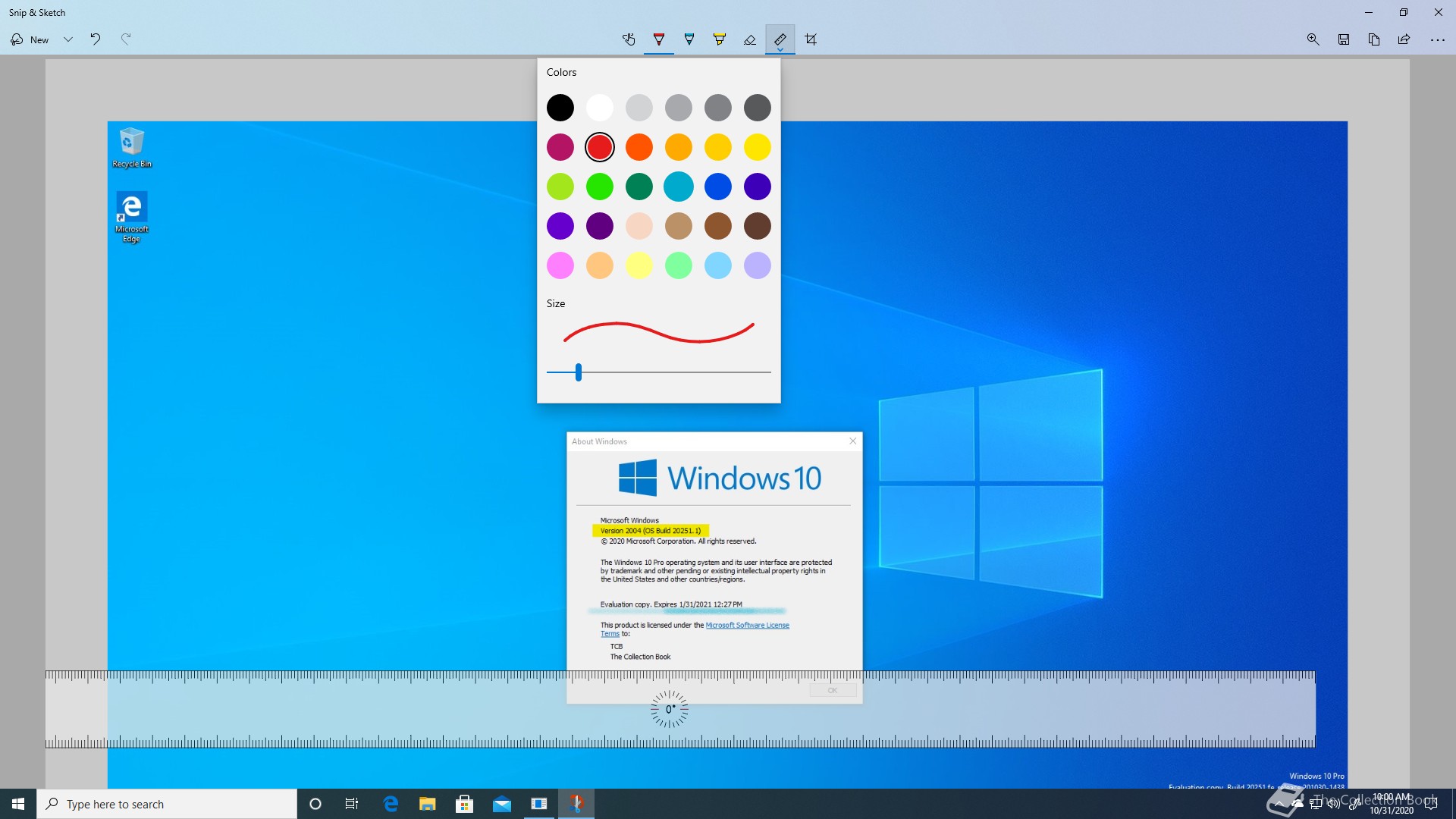Open Microsoft Store from the taskbar
Screen dimensions: 1456x819
coord(465,804)
